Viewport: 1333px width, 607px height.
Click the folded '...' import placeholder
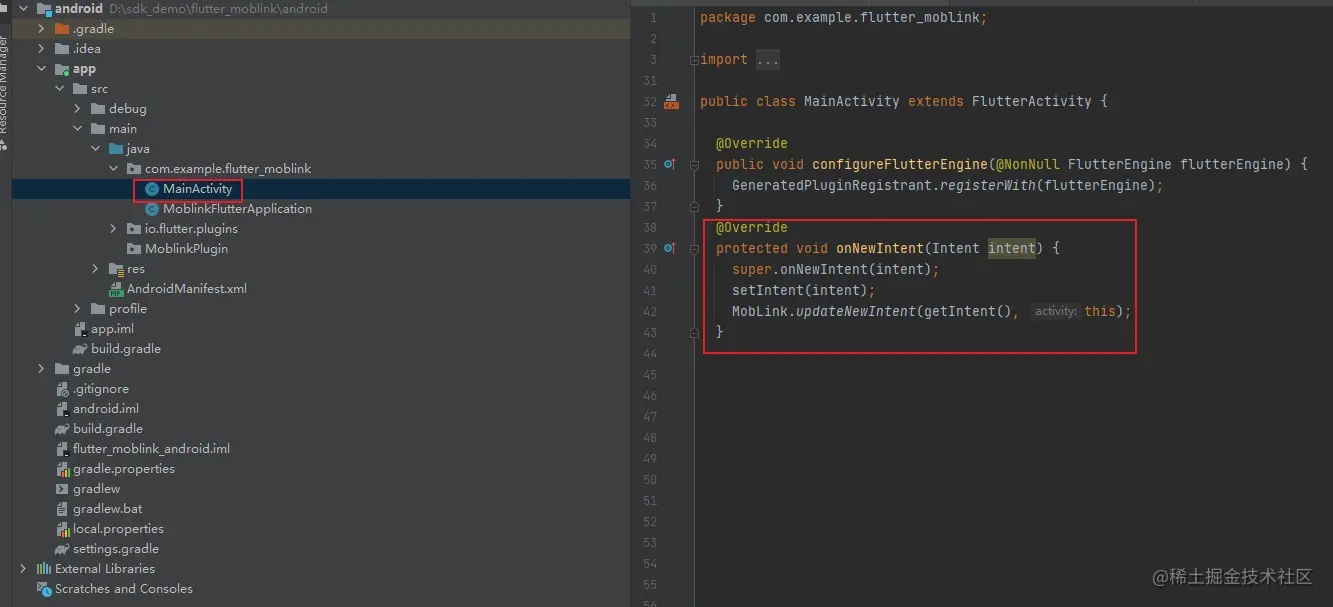pos(767,60)
